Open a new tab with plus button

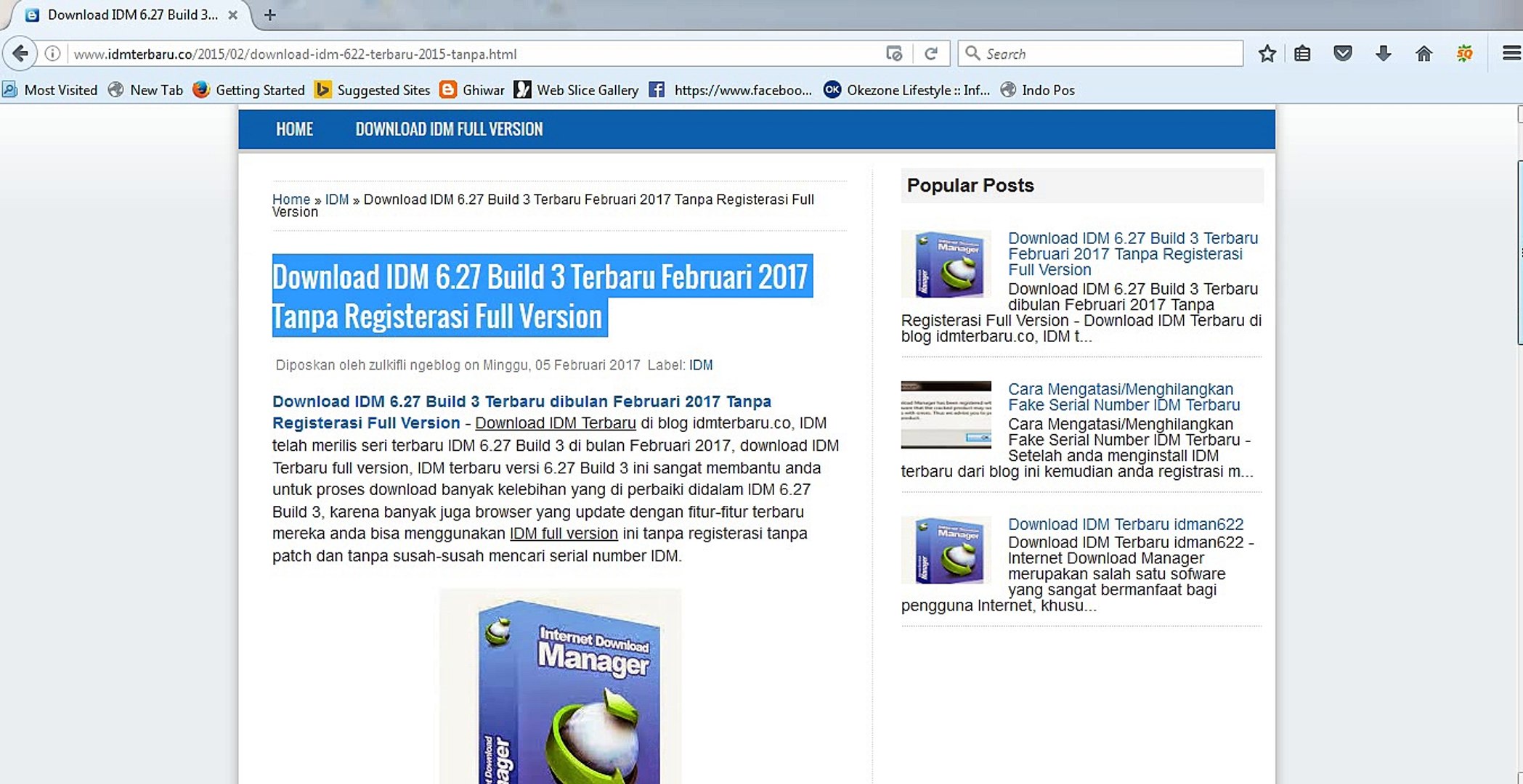click(x=269, y=15)
